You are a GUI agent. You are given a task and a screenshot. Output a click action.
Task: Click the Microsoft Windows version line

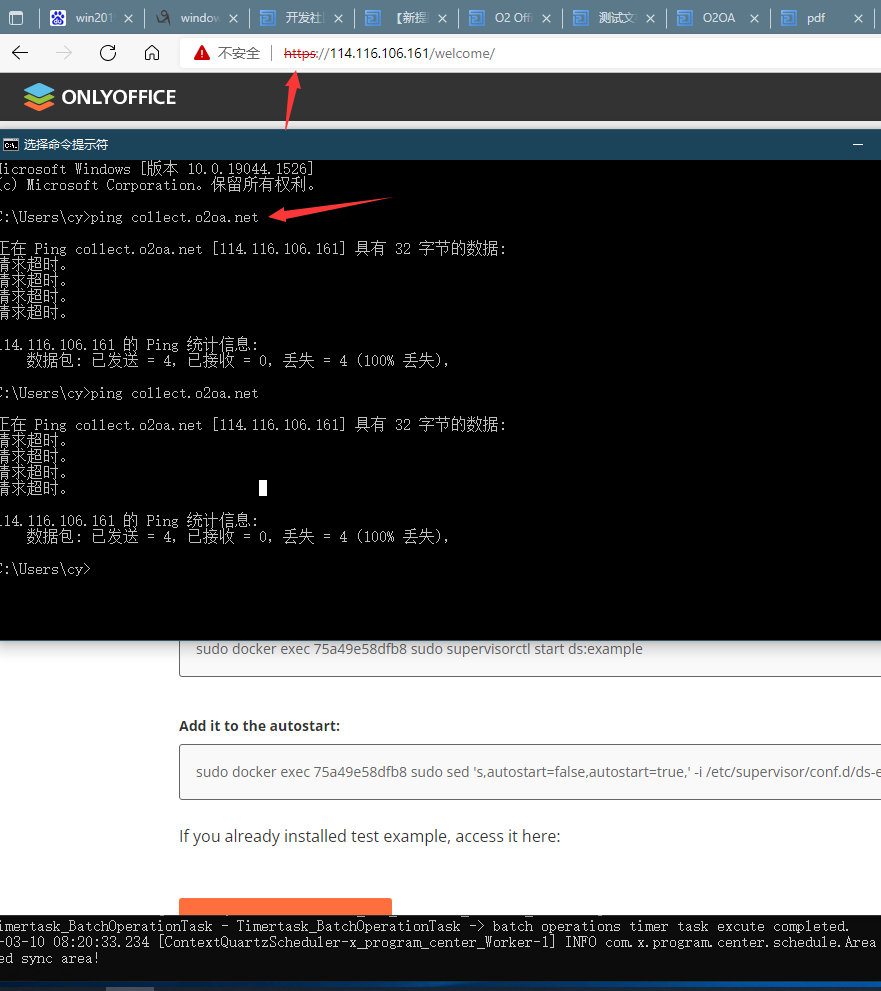click(156, 169)
